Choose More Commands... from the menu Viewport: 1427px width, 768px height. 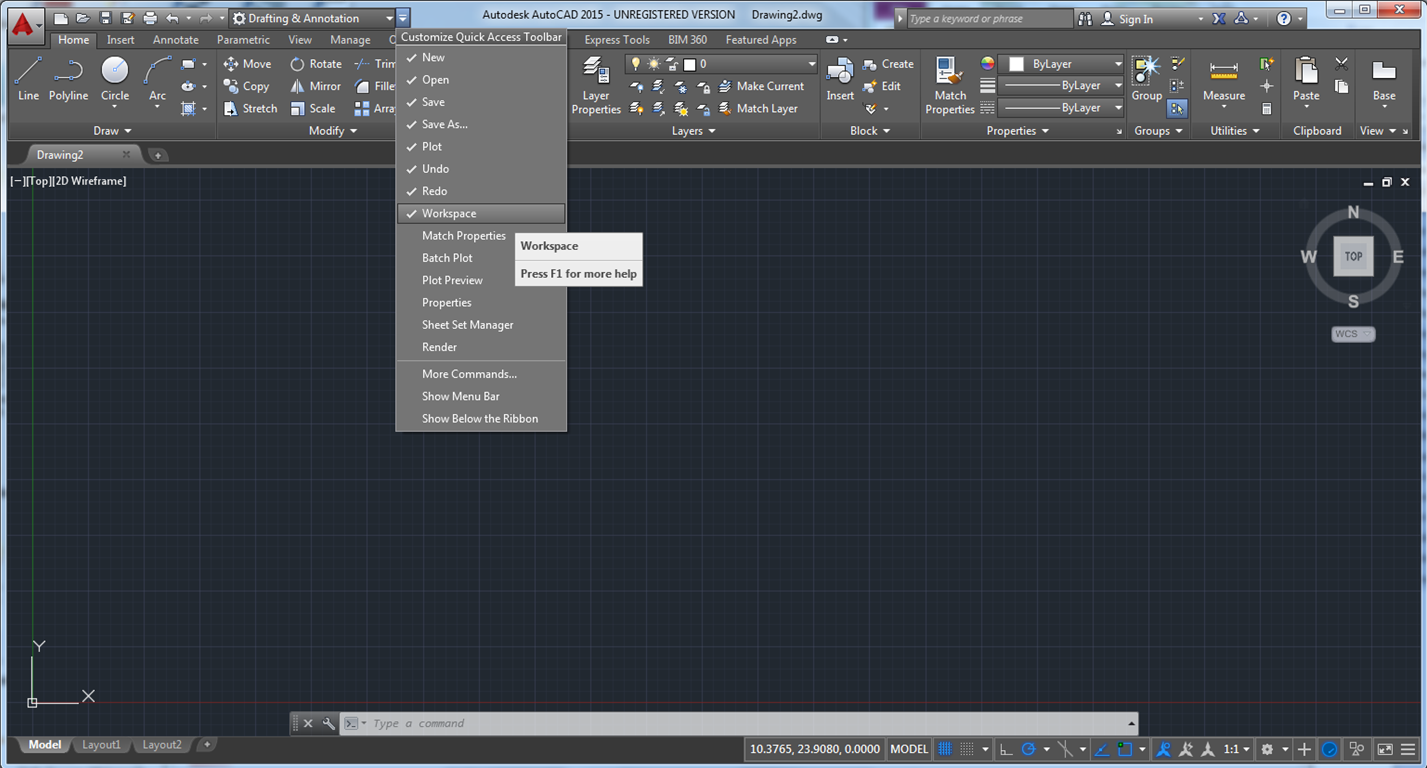(x=481, y=374)
